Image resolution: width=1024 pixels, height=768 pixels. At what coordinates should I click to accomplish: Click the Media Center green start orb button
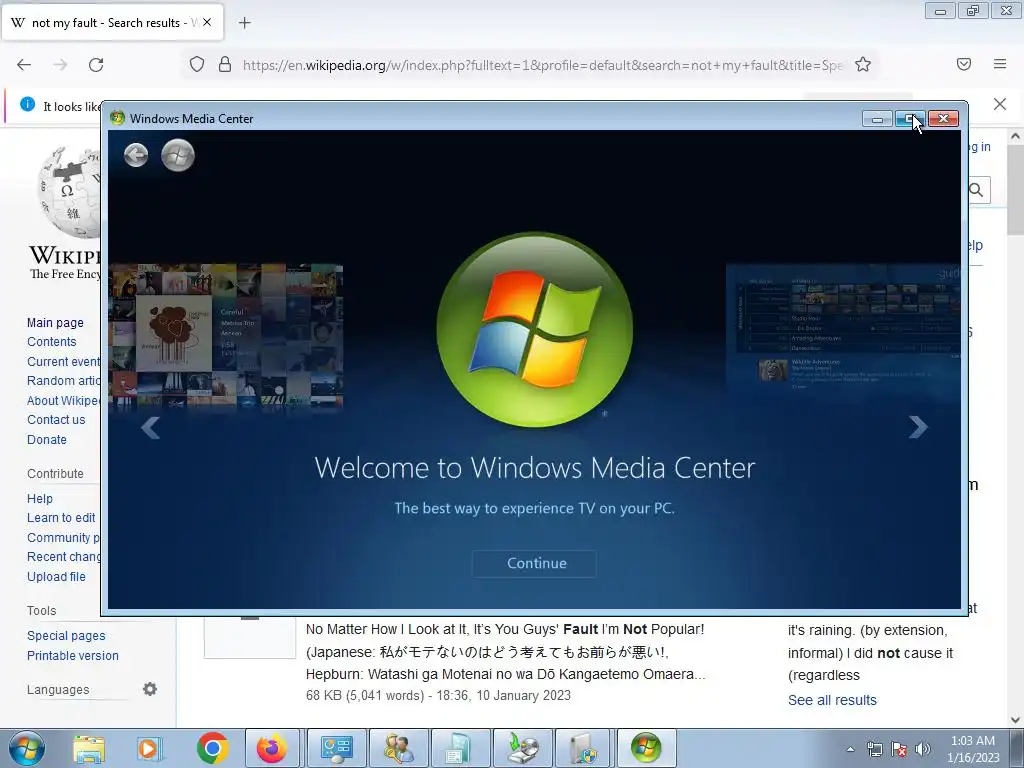(178, 155)
